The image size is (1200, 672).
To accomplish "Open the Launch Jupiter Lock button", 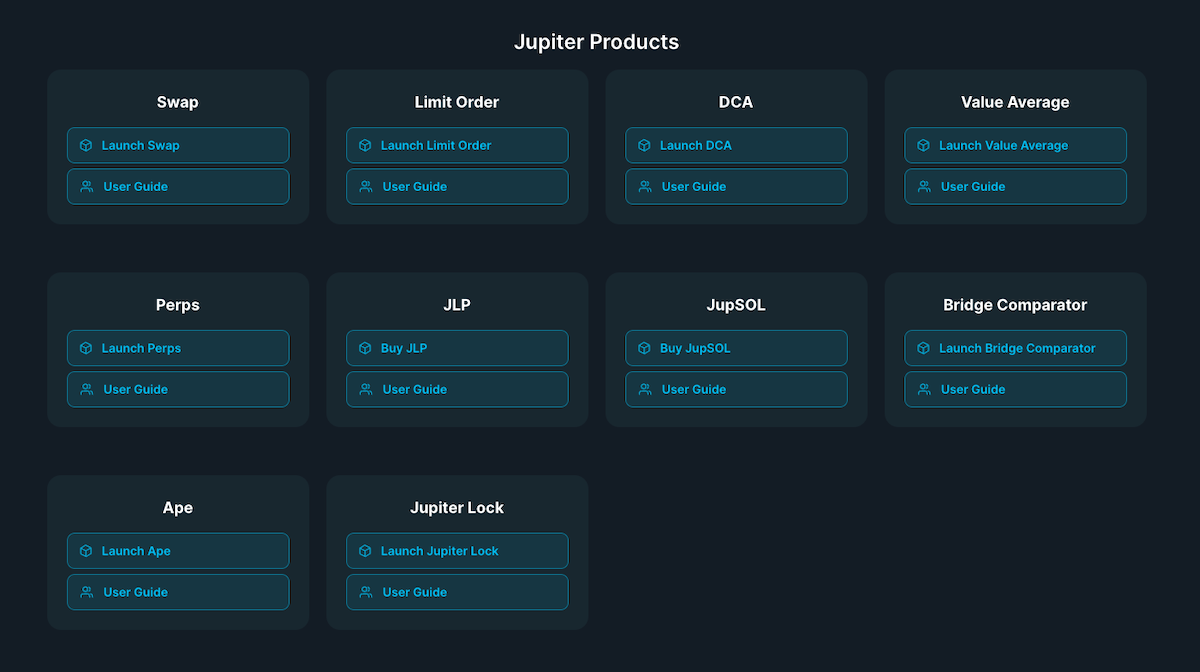I will pos(457,552).
